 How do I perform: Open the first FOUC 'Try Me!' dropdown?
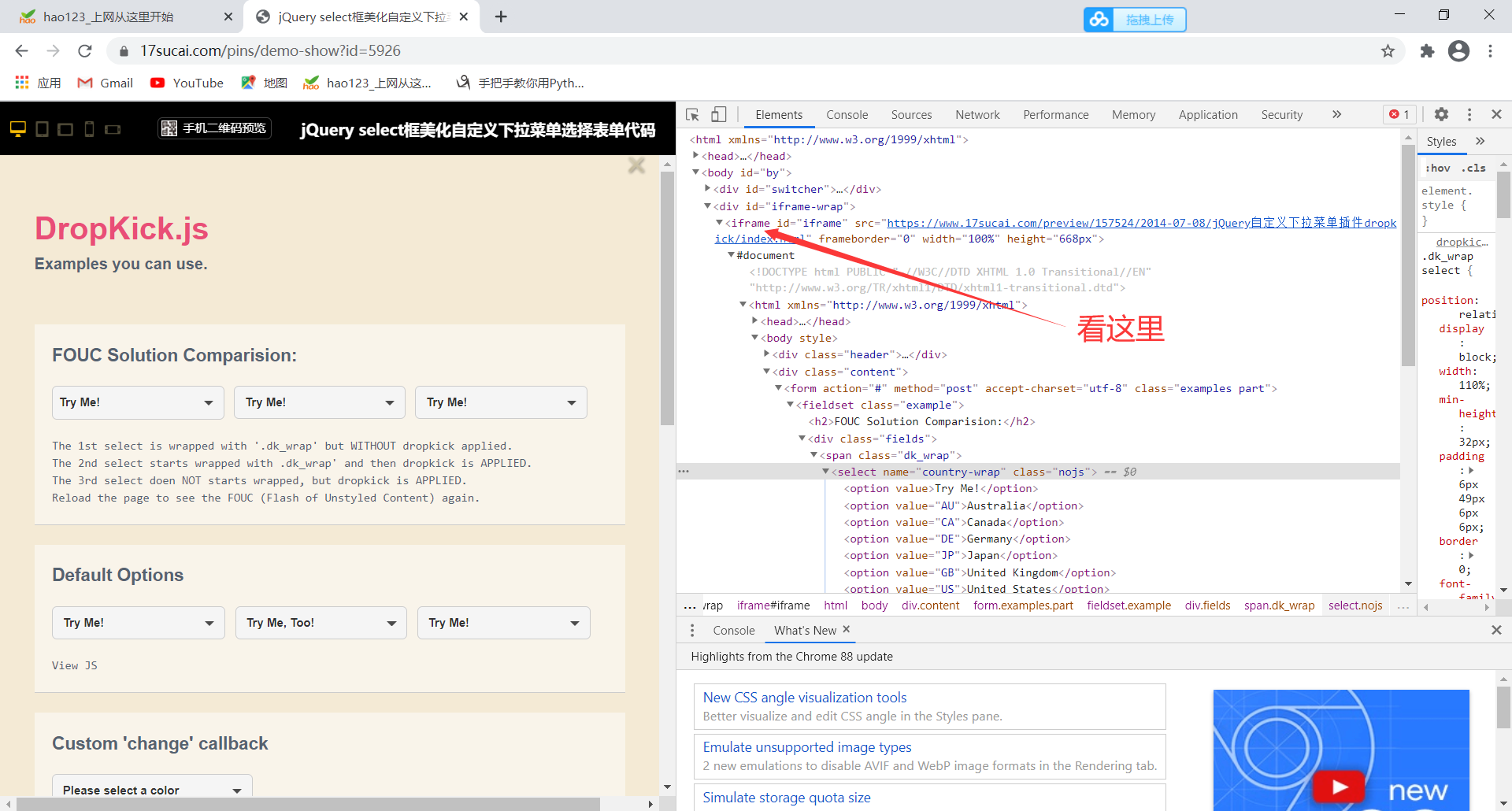click(138, 402)
